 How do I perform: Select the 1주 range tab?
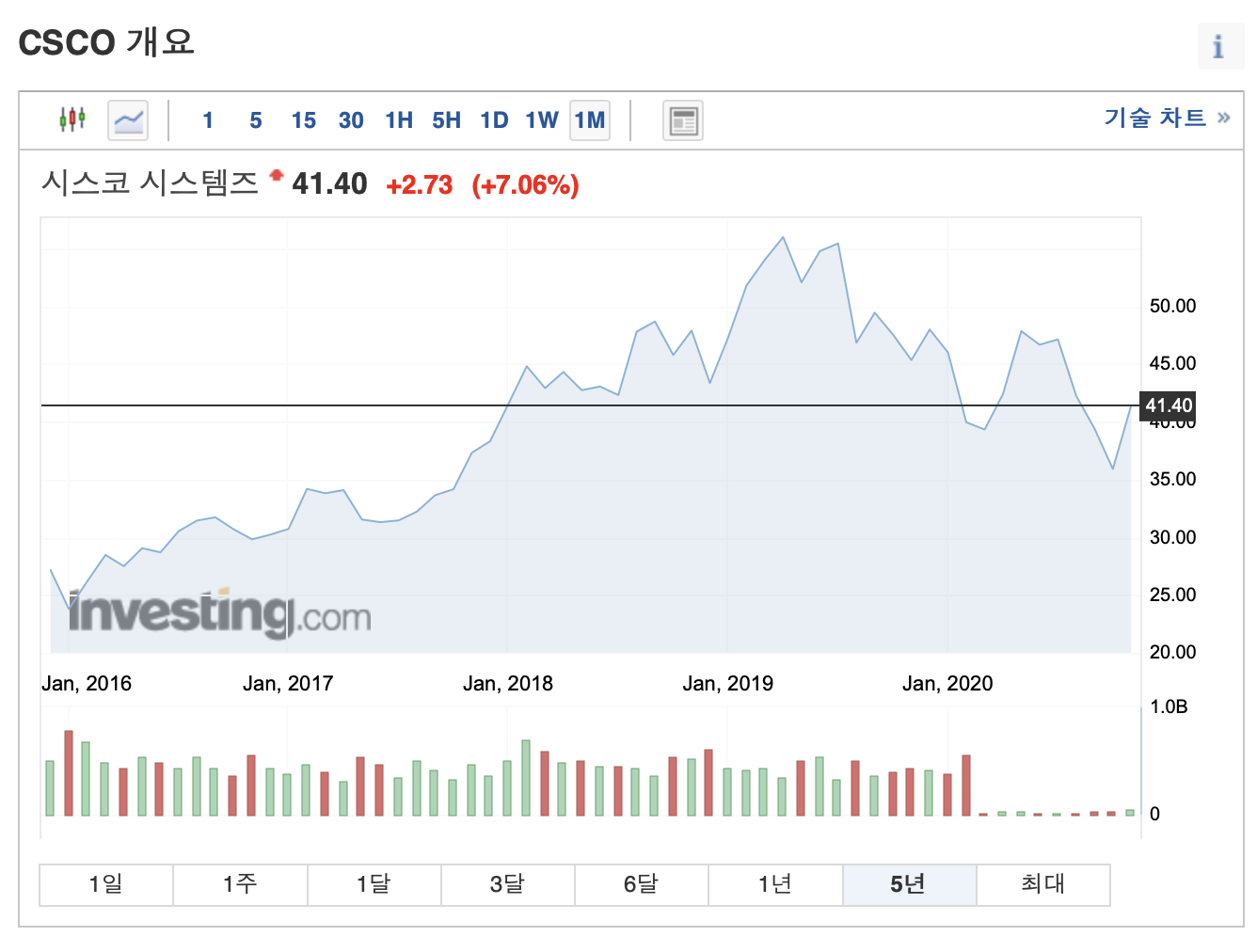[x=240, y=884]
